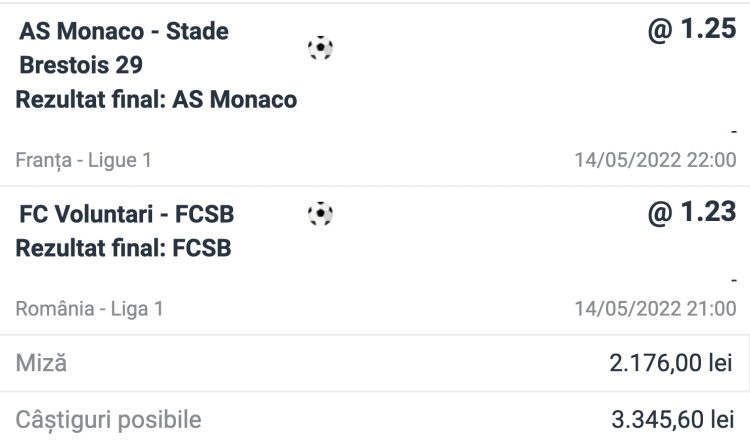Image resolution: width=750 pixels, height=442 pixels.
Task: Click the 'Brestois 29' text in match title
Action: click(x=80, y=65)
